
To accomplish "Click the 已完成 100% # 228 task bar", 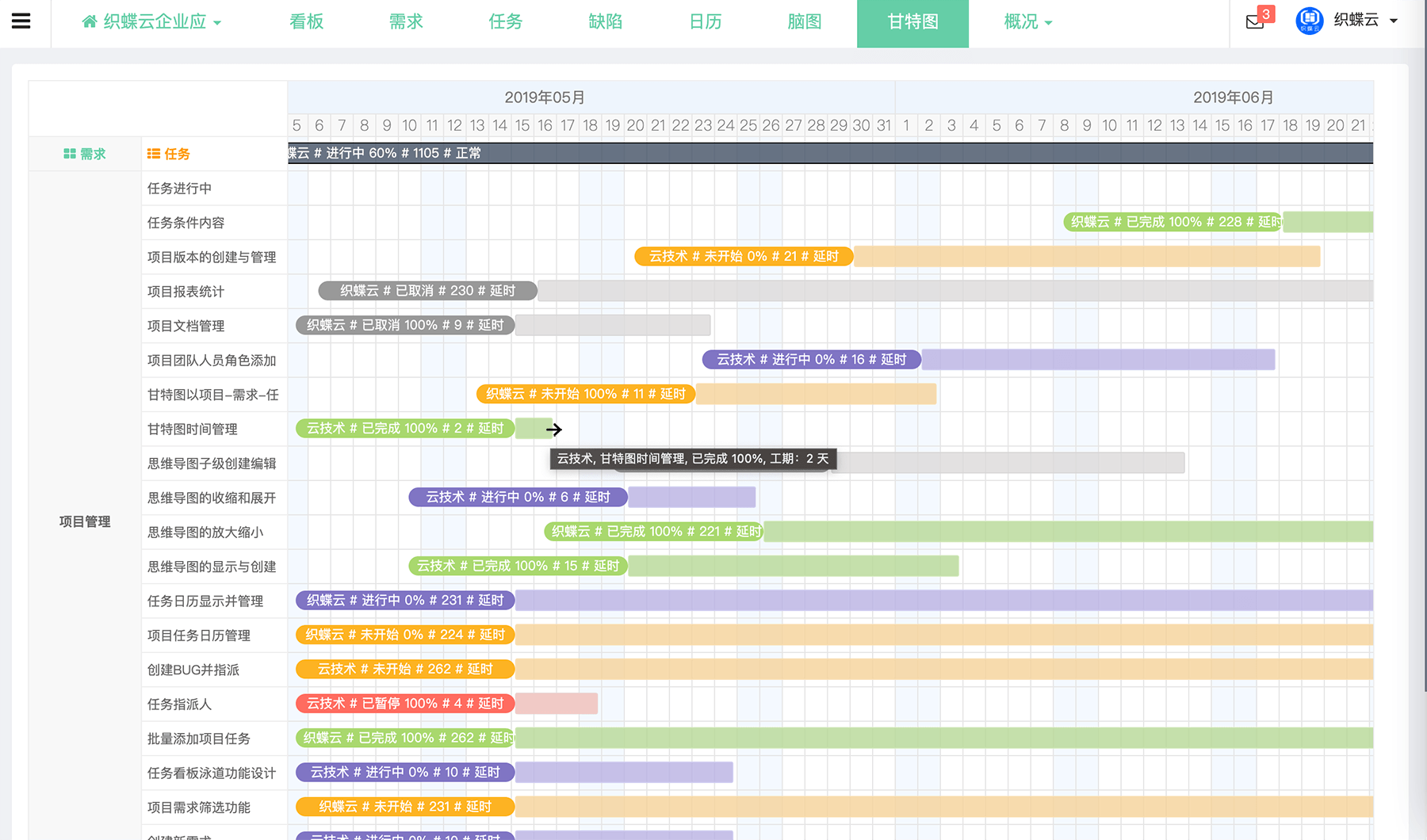I will point(1173,222).
